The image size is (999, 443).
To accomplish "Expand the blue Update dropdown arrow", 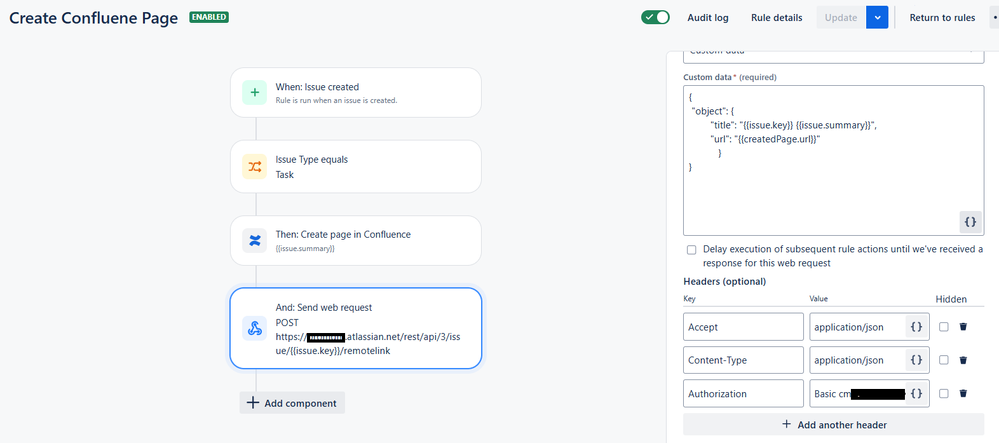I will [877, 18].
